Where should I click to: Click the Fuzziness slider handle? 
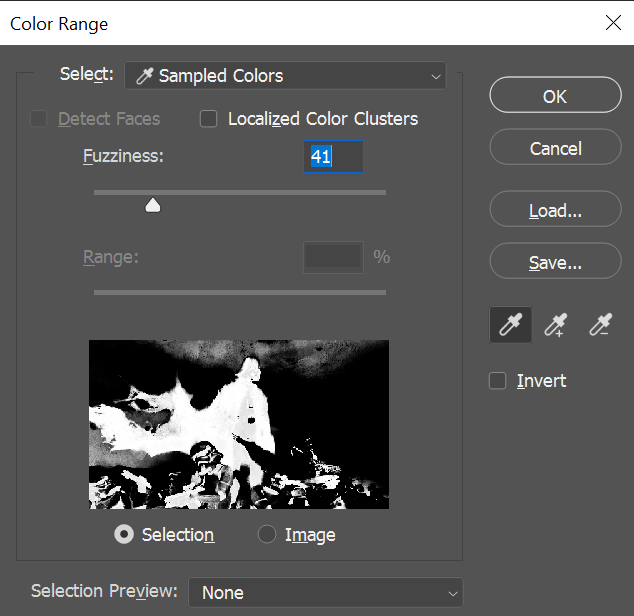pos(153,205)
